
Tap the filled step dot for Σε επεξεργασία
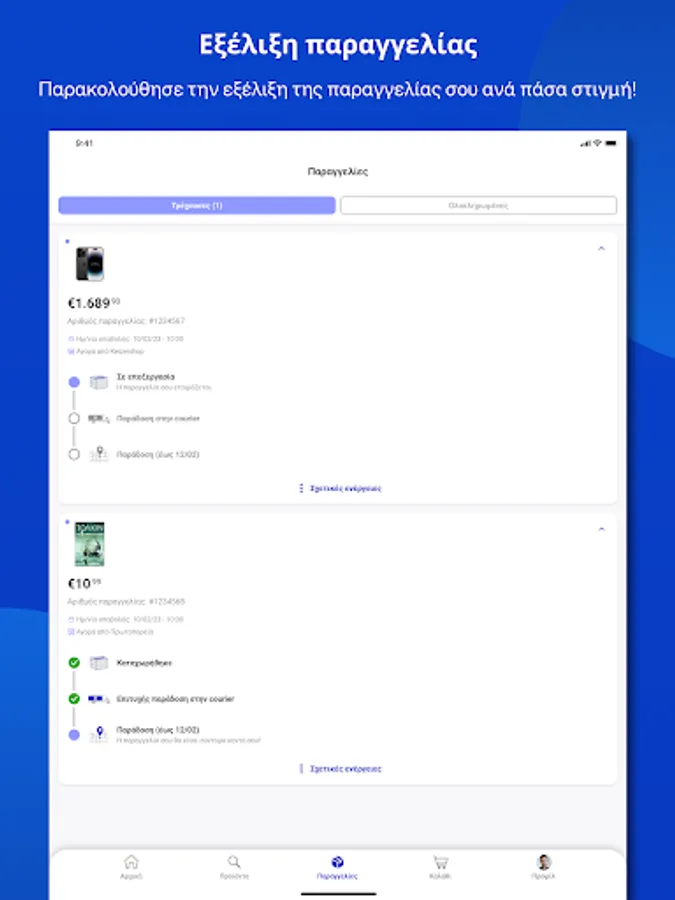(x=74, y=382)
